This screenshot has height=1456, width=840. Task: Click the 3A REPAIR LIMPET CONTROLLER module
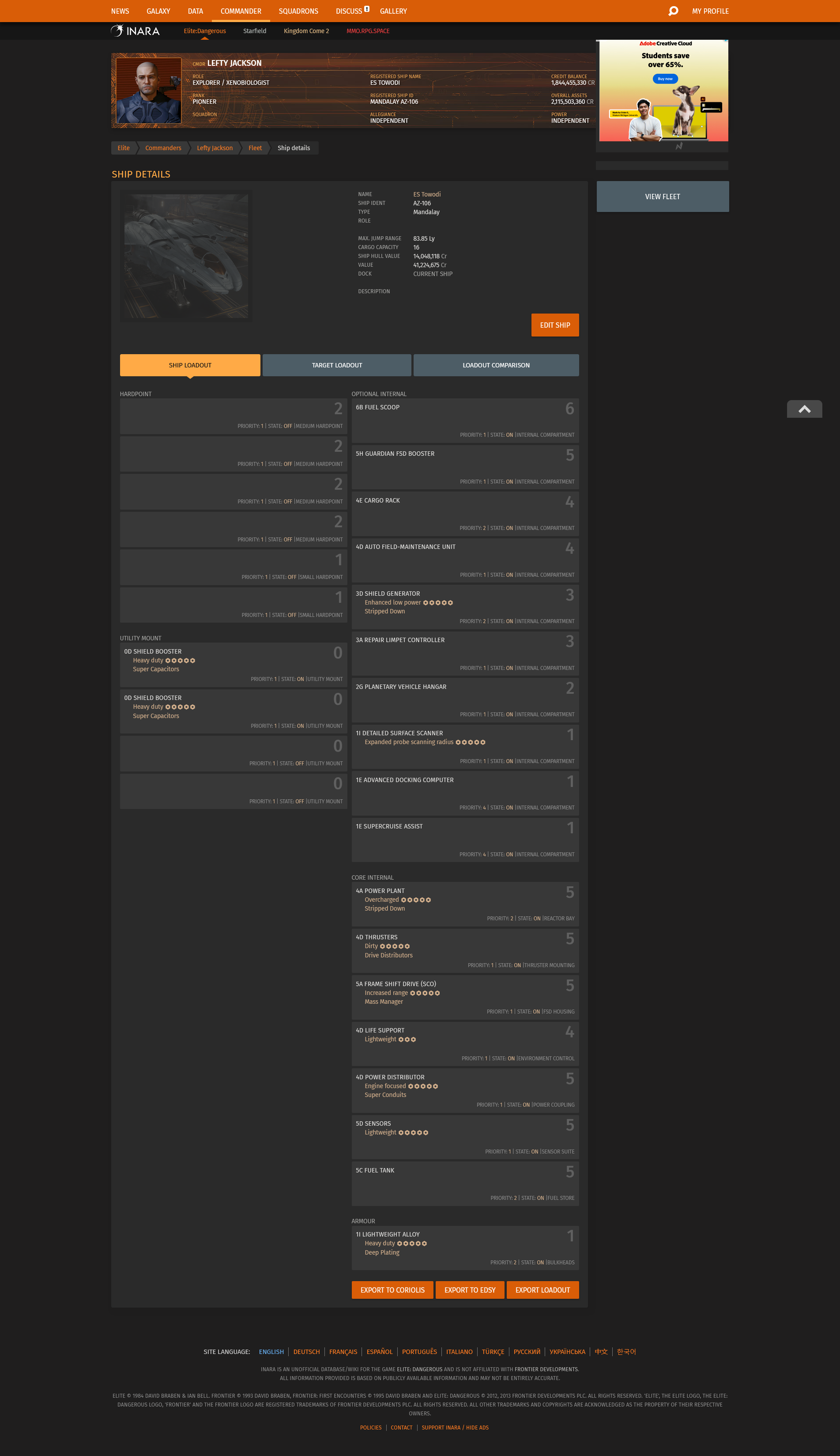[x=465, y=653]
